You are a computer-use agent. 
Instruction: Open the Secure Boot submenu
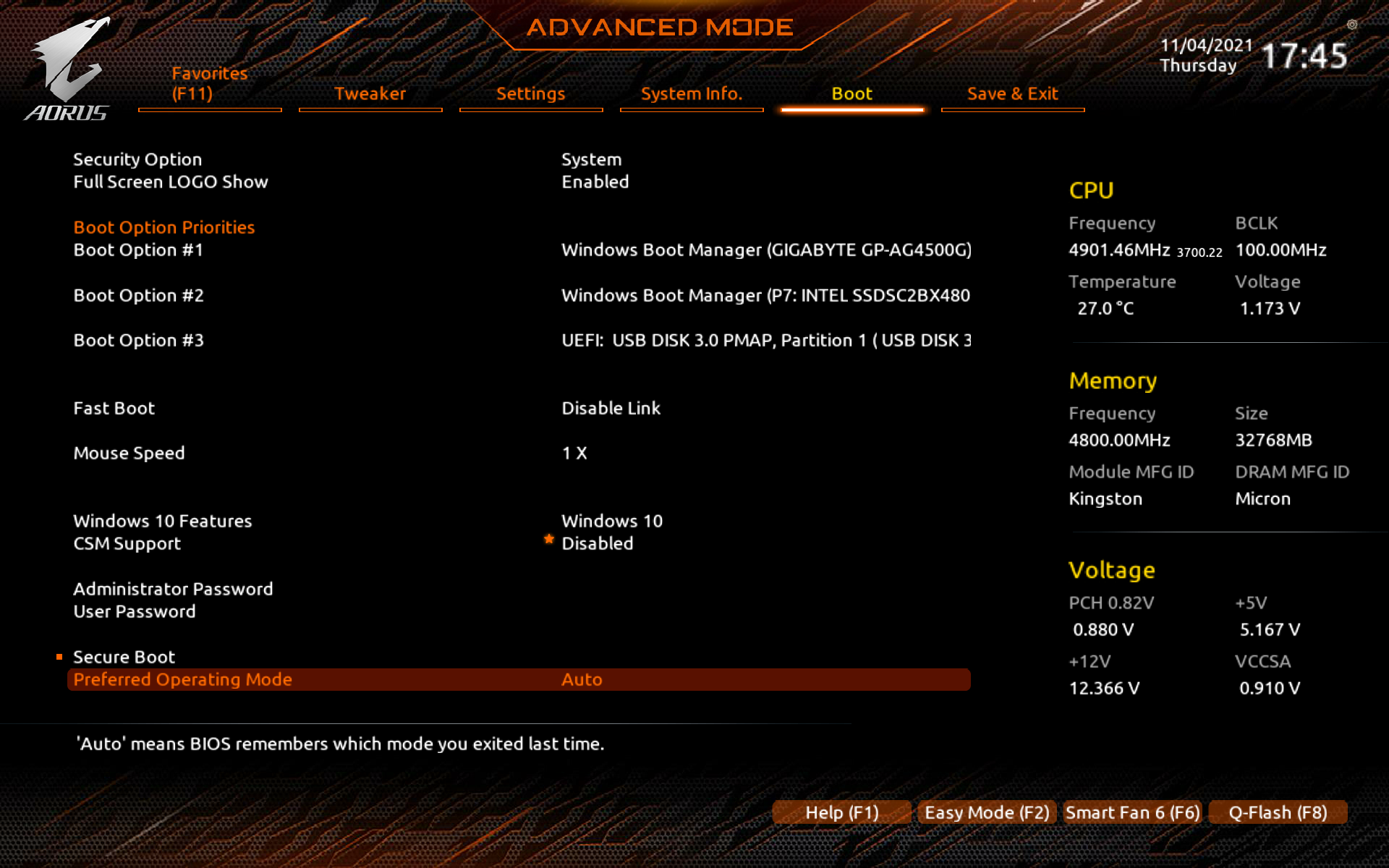pyautogui.click(x=124, y=657)
